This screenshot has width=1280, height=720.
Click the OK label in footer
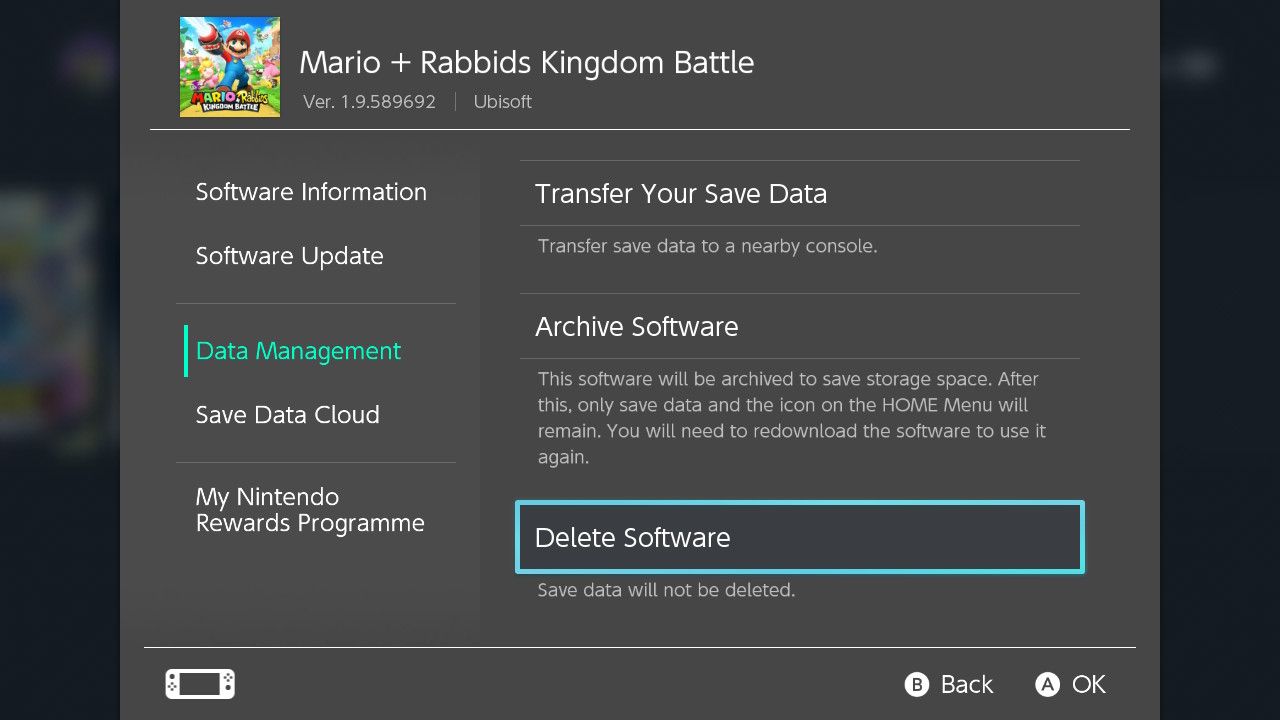point(1088,684)
